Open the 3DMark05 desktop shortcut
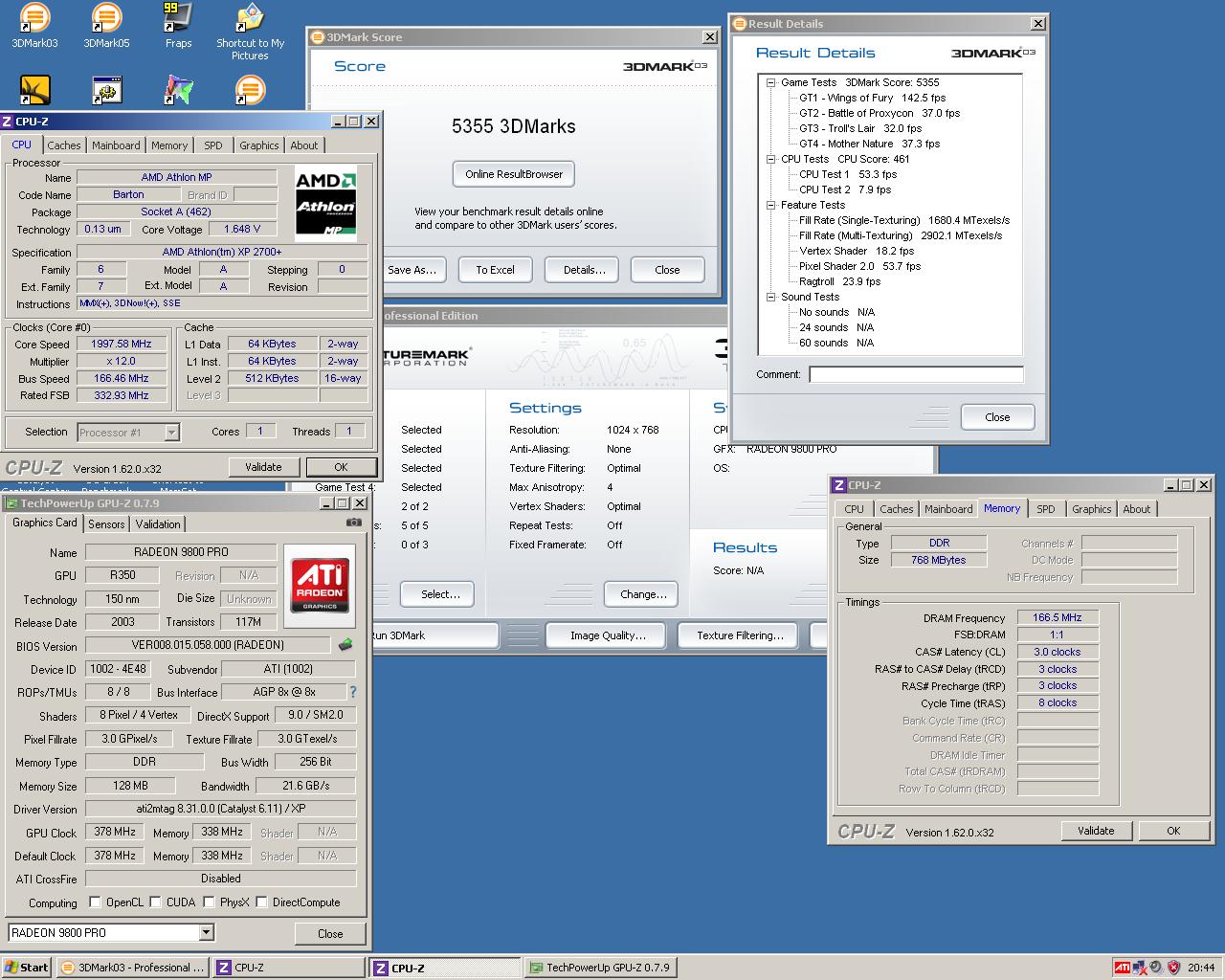 tap(106, 25)
